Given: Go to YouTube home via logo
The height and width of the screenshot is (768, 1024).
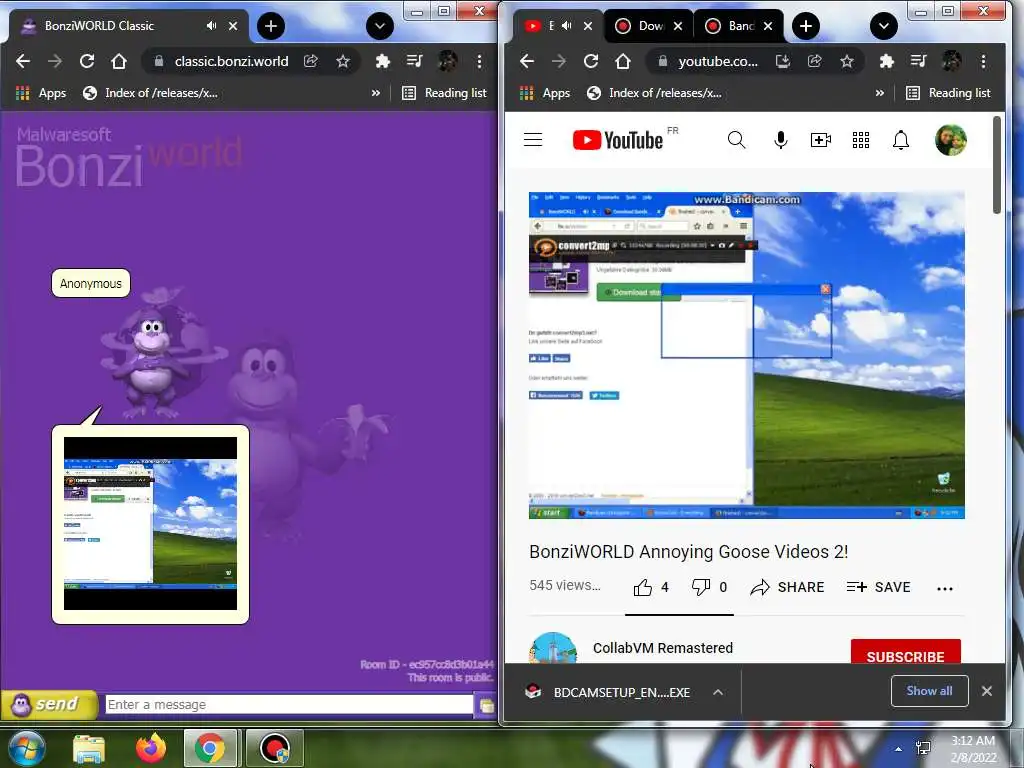Looking at the screenshot, I should pos(618,140).
